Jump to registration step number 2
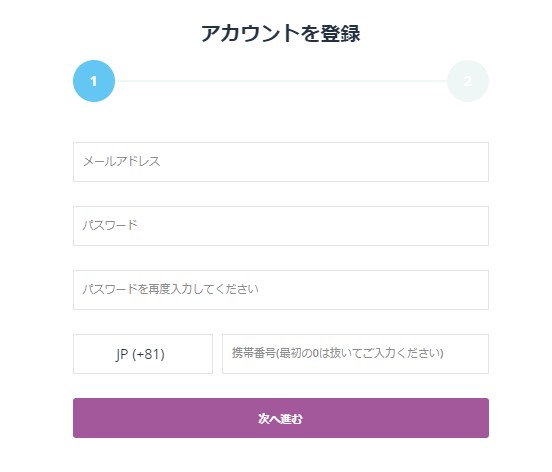 point(468,81)
